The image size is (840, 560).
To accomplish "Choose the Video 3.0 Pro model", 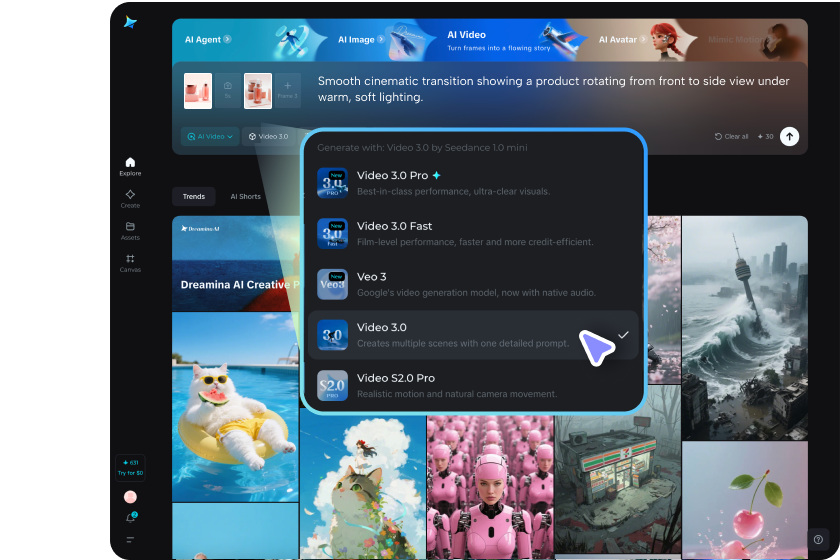I will (474, 183).
